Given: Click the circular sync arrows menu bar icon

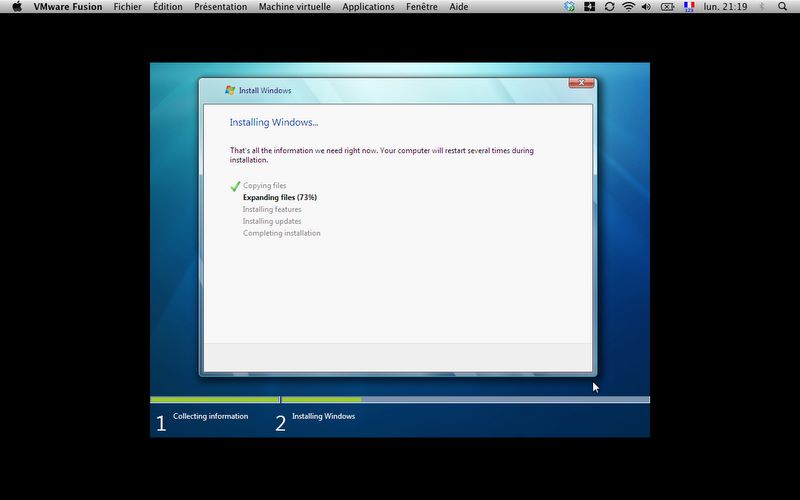Looking at the screenshot, I should pos(609,7).
